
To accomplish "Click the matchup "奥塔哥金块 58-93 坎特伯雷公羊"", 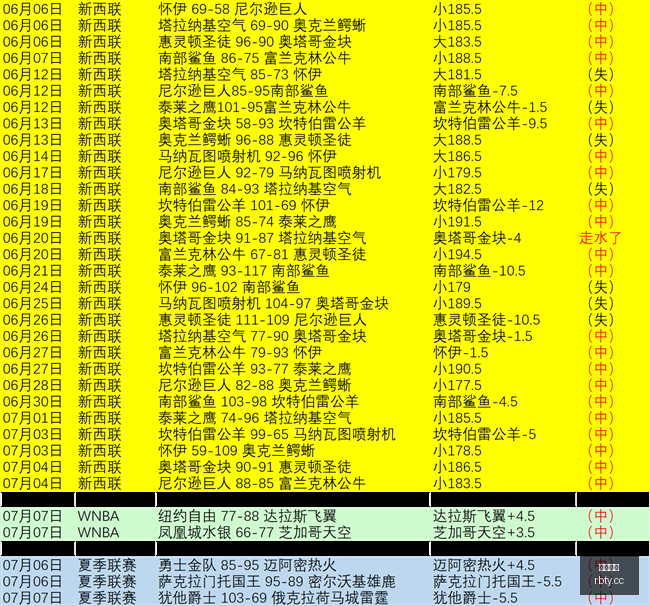I will click(x=262, y=124).
